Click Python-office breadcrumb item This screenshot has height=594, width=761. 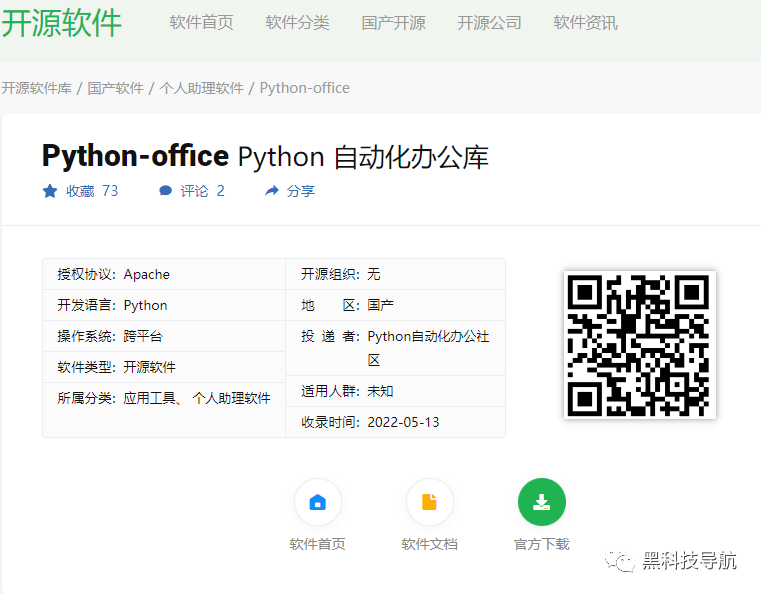304,88
